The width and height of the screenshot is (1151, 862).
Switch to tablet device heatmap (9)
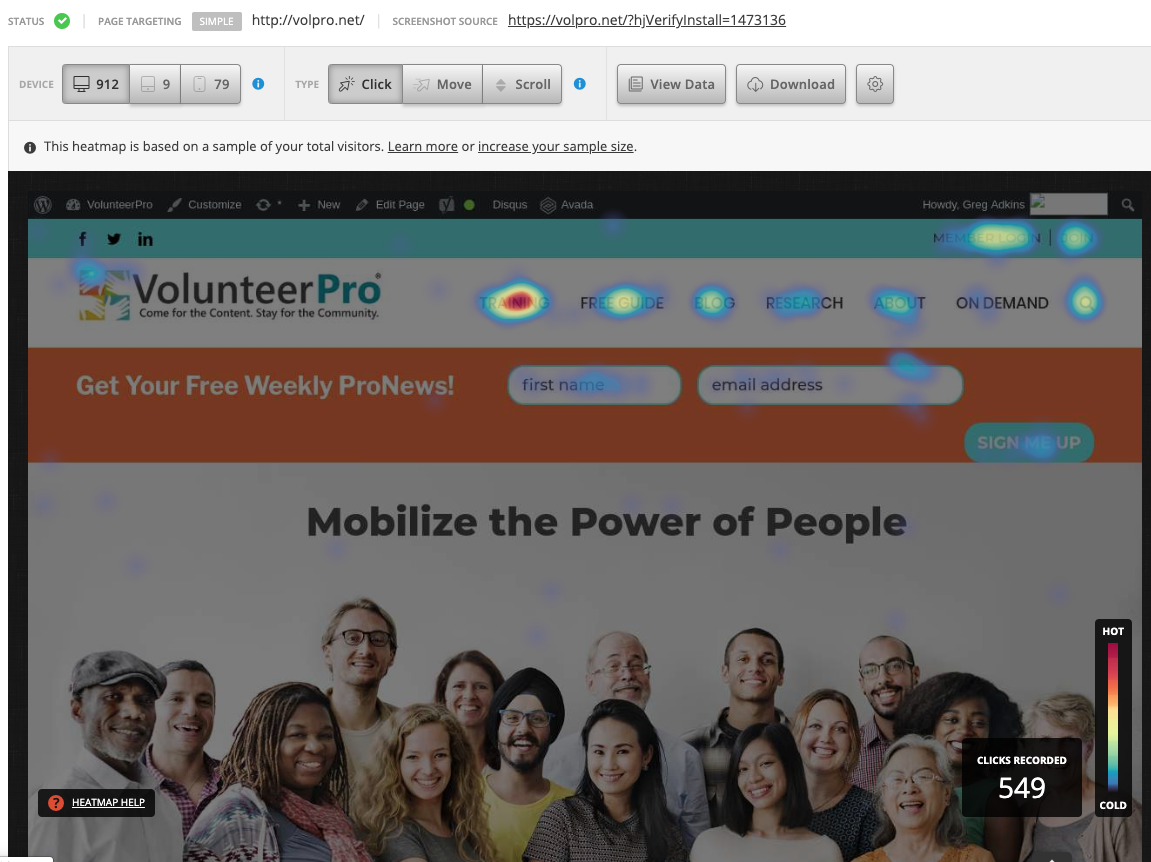coord(155,84)
